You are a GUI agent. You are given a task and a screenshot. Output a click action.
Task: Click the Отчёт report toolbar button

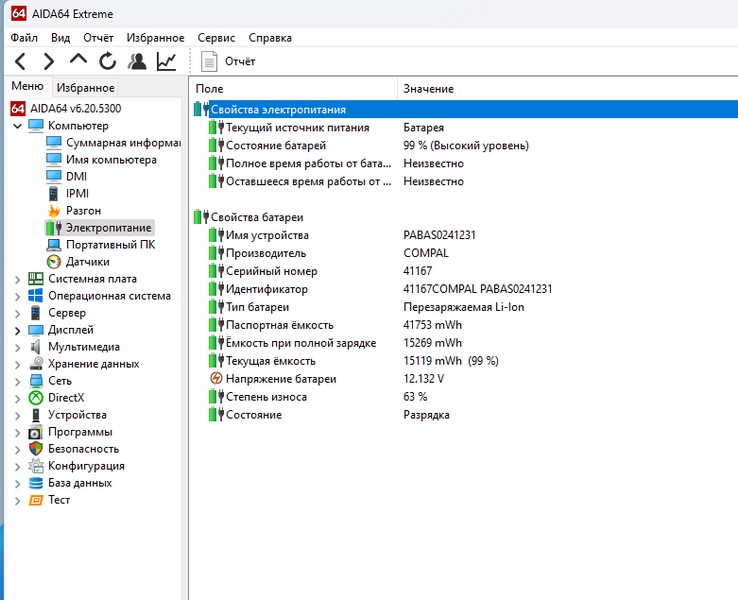[229, 62]
